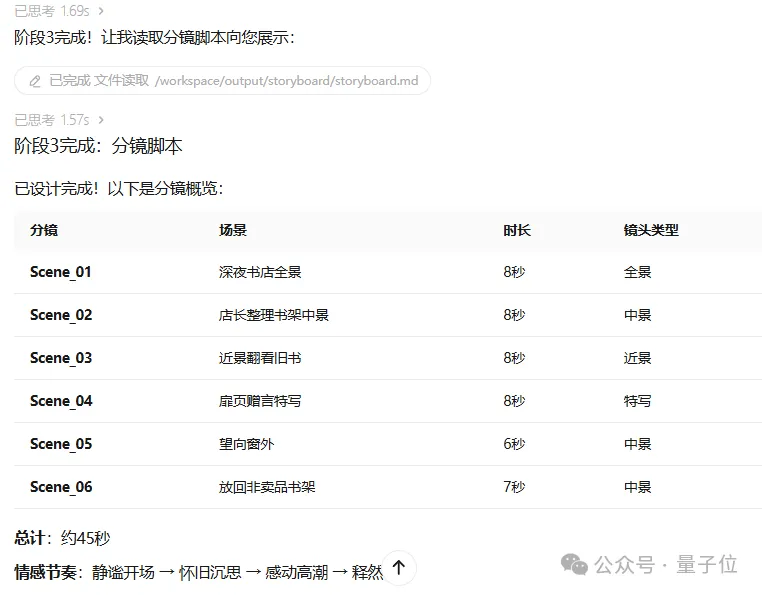Image resolution: width=762 pixels, height=595 pixels.
Task: Select the Scene_06 row label
Action: 61,487
